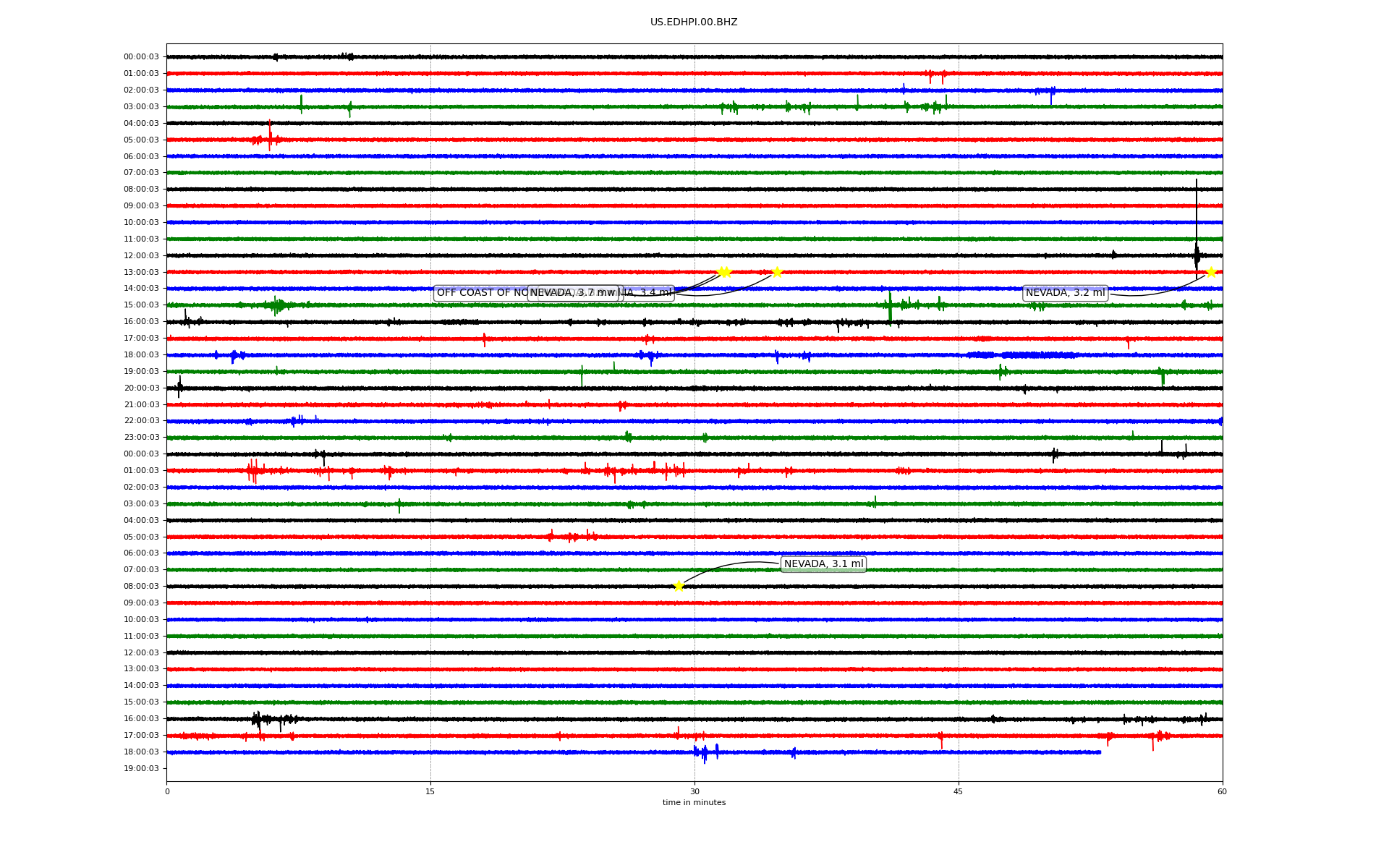Image resolution: width=1389 pixels, height=868 pixels.
Task: Click the x-axis tick label 60
Action: coord(1222,791)
